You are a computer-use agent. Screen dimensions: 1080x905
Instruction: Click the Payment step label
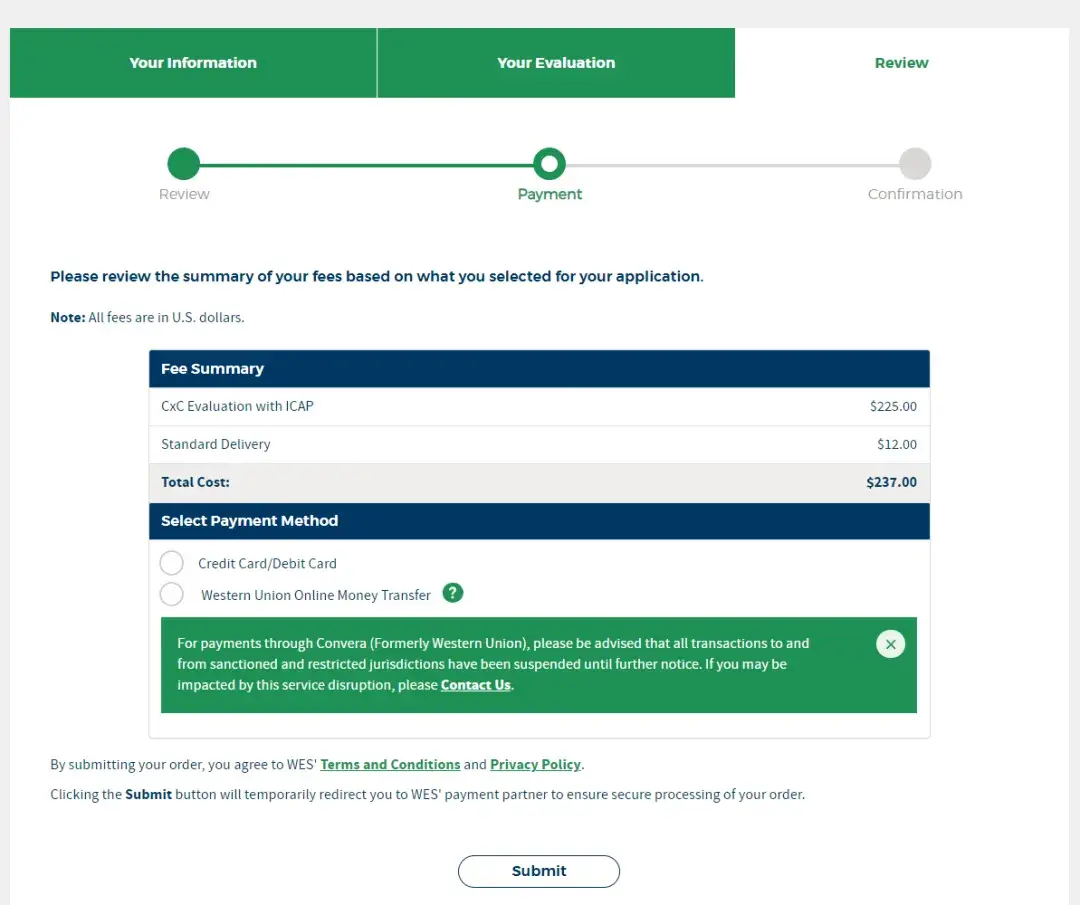549,194
